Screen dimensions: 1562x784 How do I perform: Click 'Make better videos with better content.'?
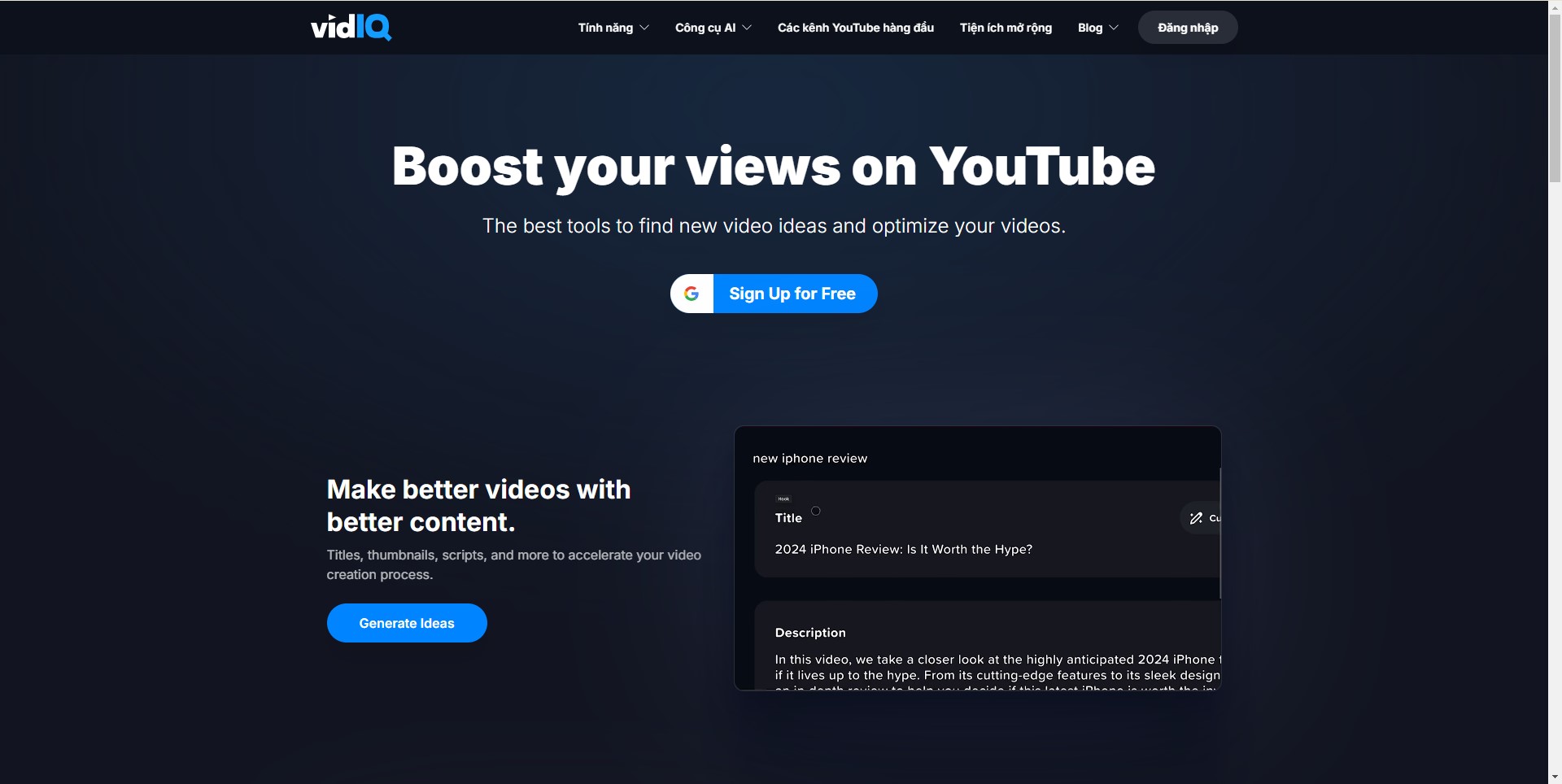tap(478, 505)
